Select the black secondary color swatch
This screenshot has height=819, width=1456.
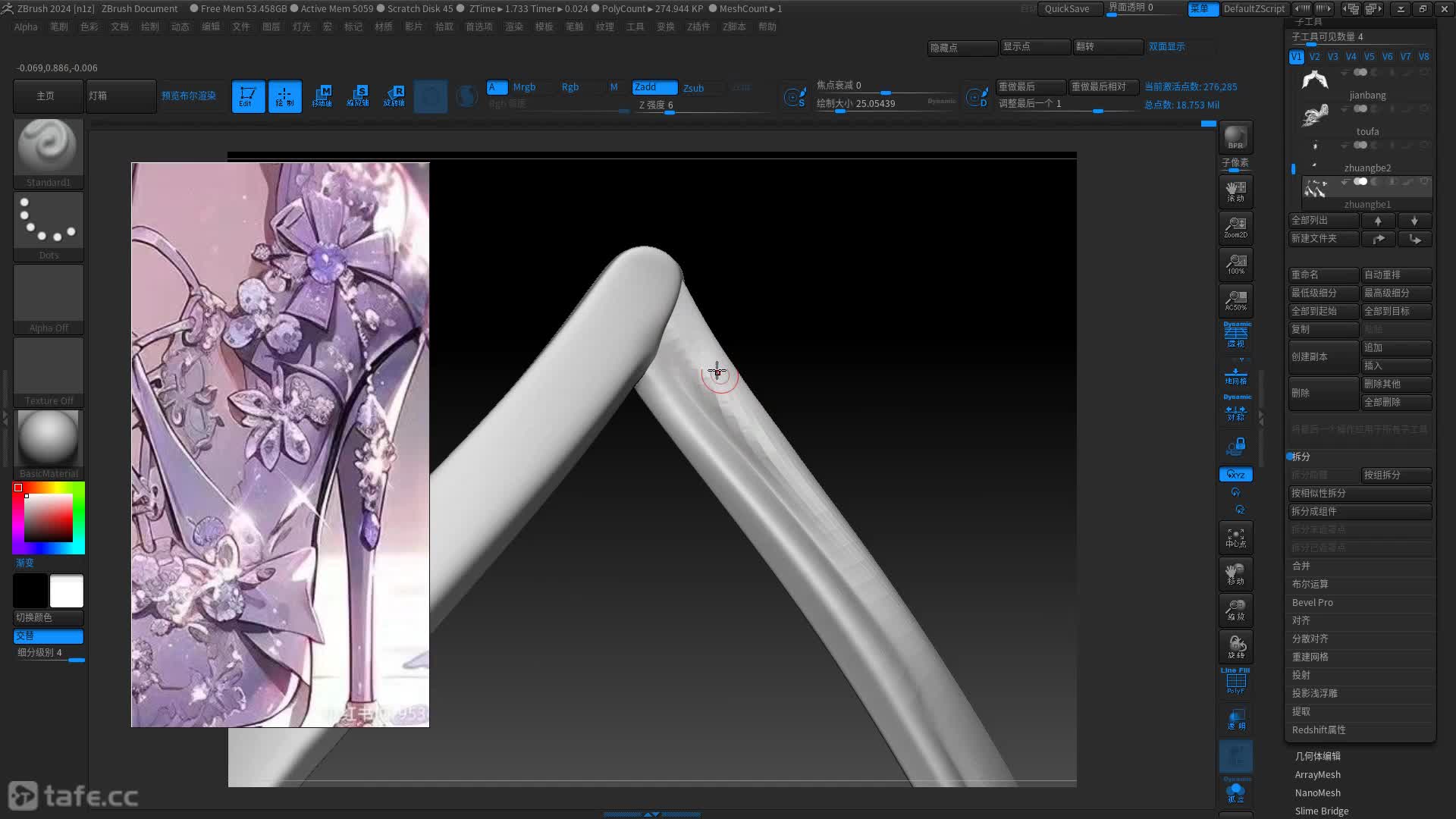[30, 591]
